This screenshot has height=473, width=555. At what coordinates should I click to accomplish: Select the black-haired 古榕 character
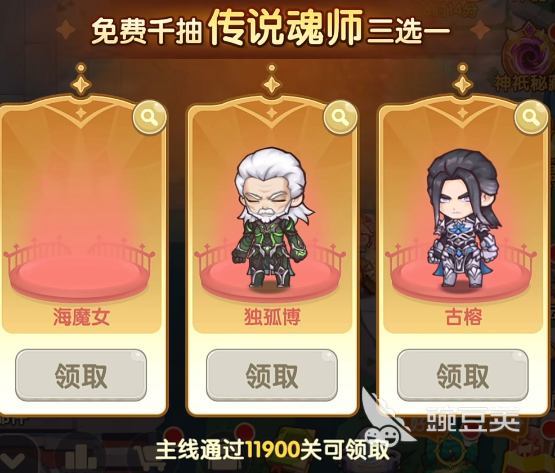[463, 218]
